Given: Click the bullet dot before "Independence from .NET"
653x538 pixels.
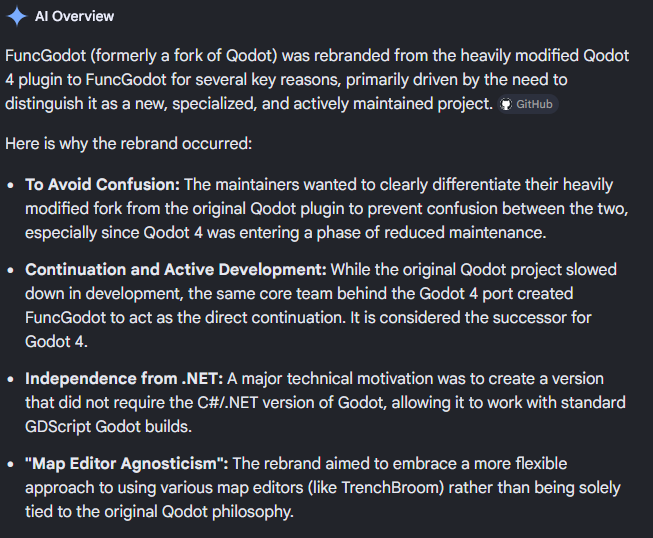Looking at the screenshot, I should coord(11,380).
